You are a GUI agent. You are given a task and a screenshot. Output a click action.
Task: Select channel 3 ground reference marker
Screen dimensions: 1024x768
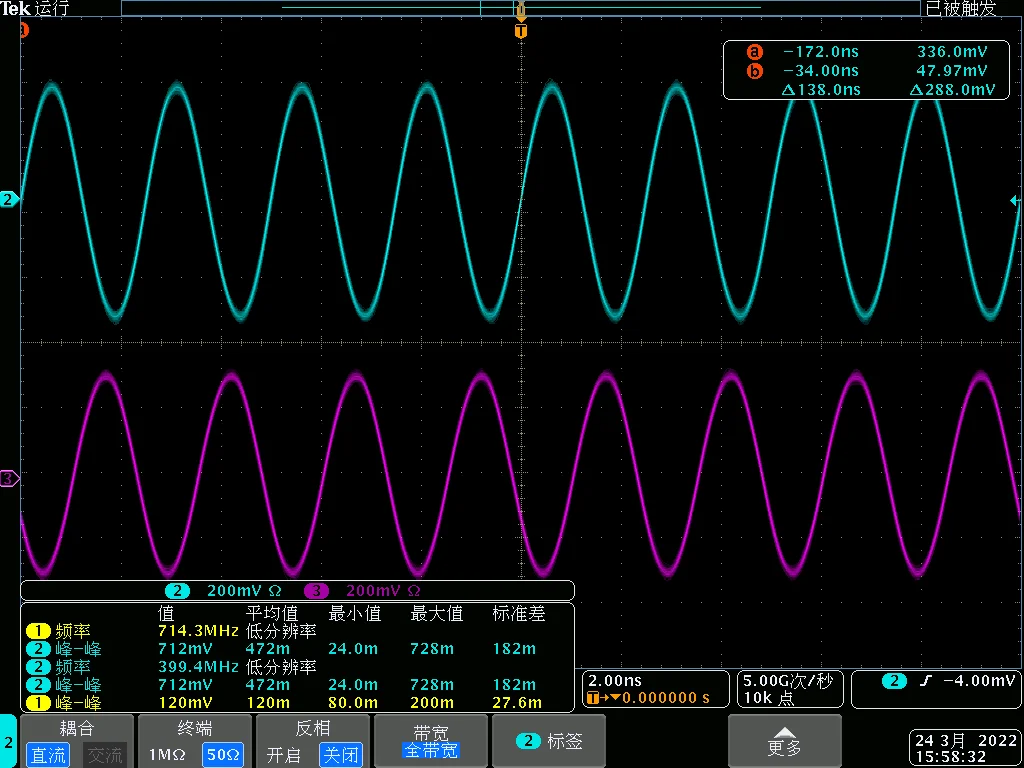[x=9, y=479]
